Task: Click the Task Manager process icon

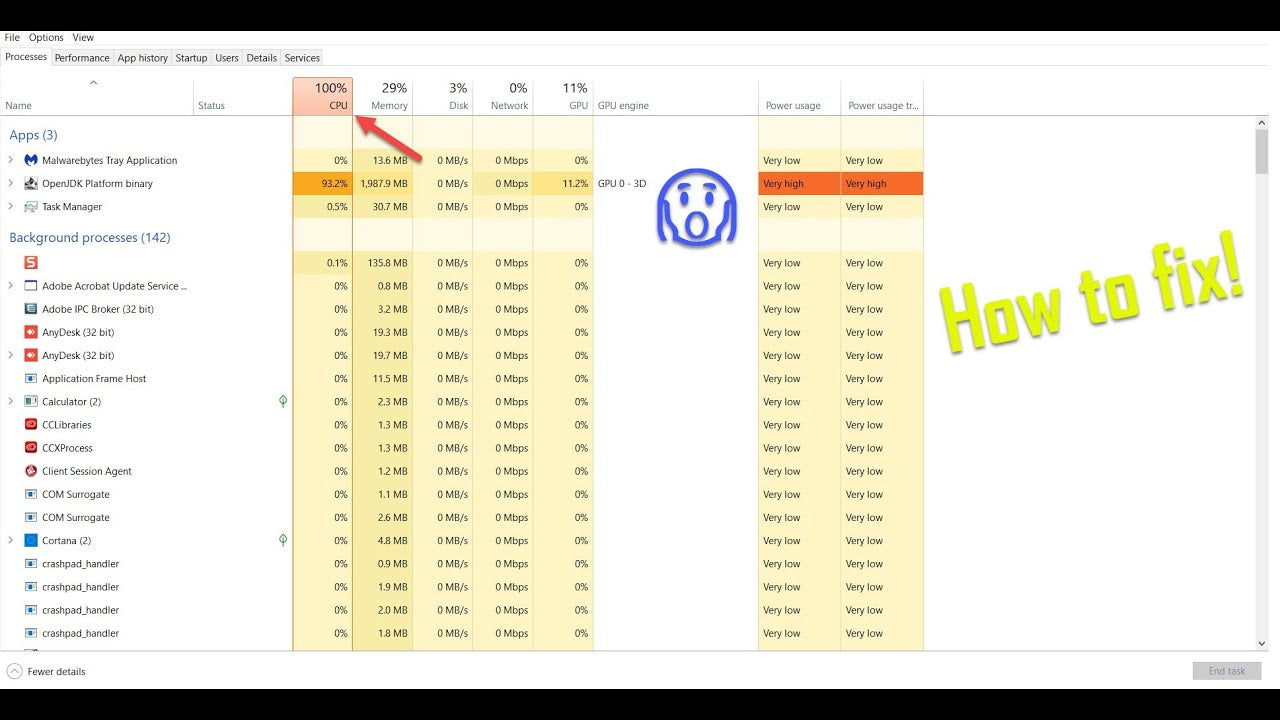Action: click(x=30, y=207)
